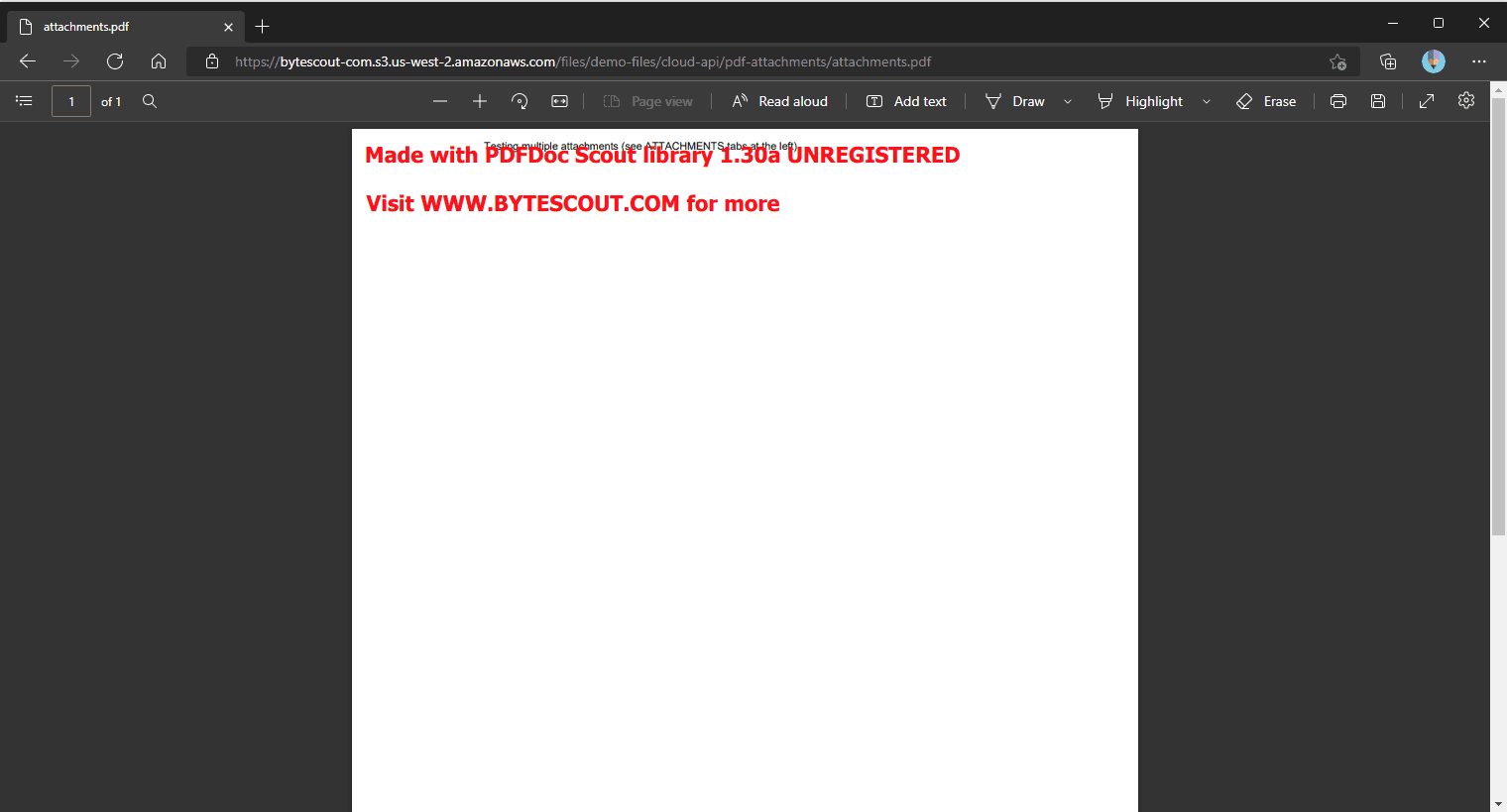Expand the Highlight color dropdown arrow

[1207, 101]
